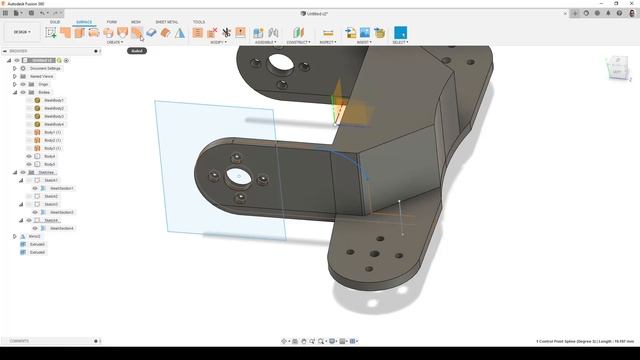Click the new design tab plus button
Viewport: 640px width, 360px height.
[x=575, y=13]
